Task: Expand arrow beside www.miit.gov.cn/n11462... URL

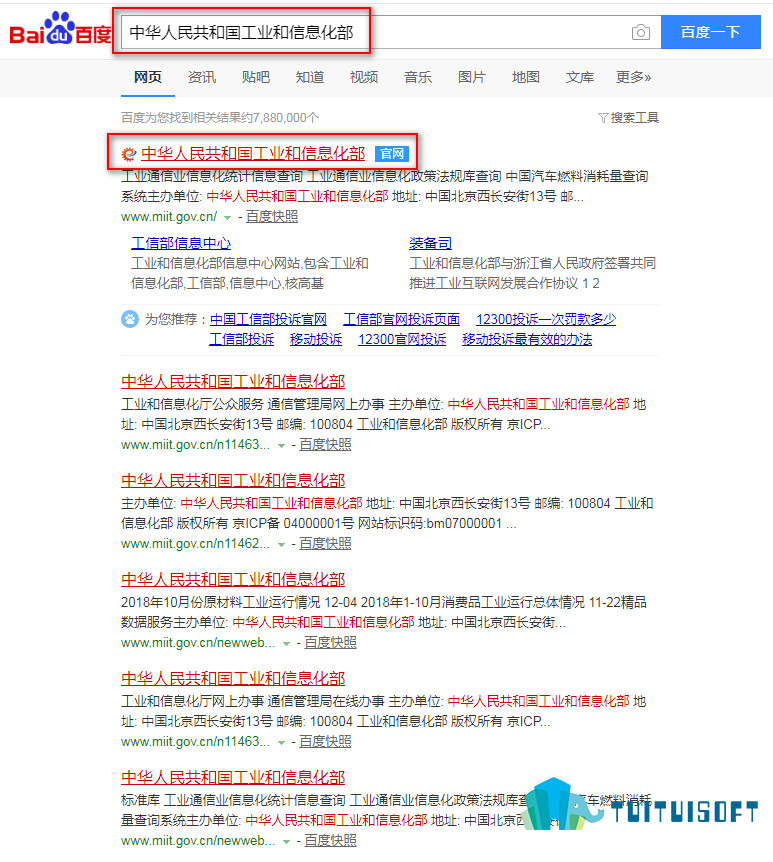Action: 281,545
